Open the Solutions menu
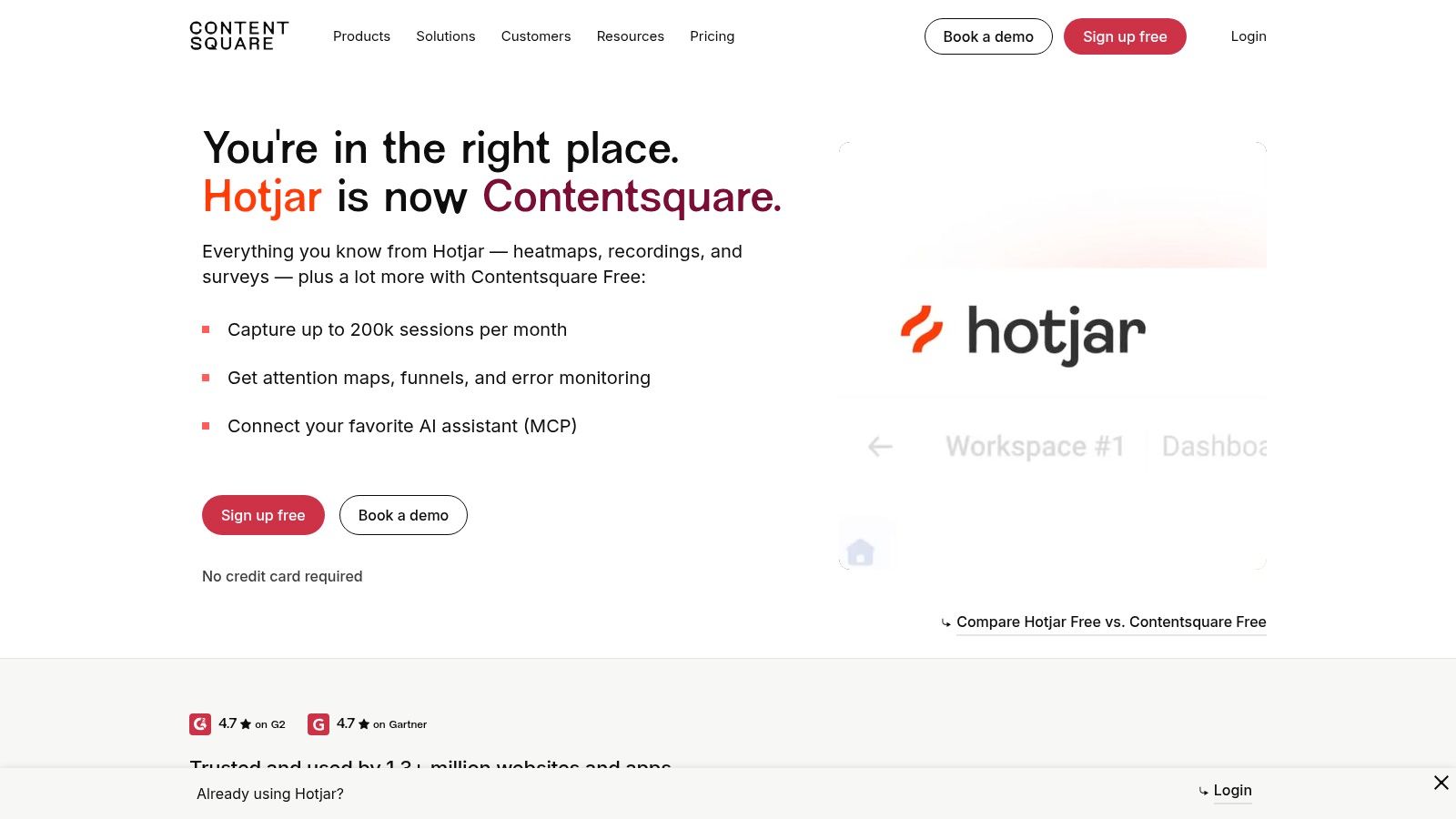 (x=446, y=36)
